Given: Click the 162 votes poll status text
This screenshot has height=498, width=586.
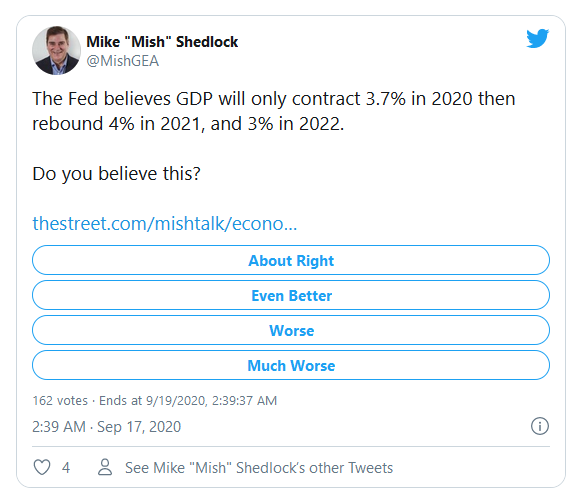Looking at the screenshot, I should [x=60, y=400].
